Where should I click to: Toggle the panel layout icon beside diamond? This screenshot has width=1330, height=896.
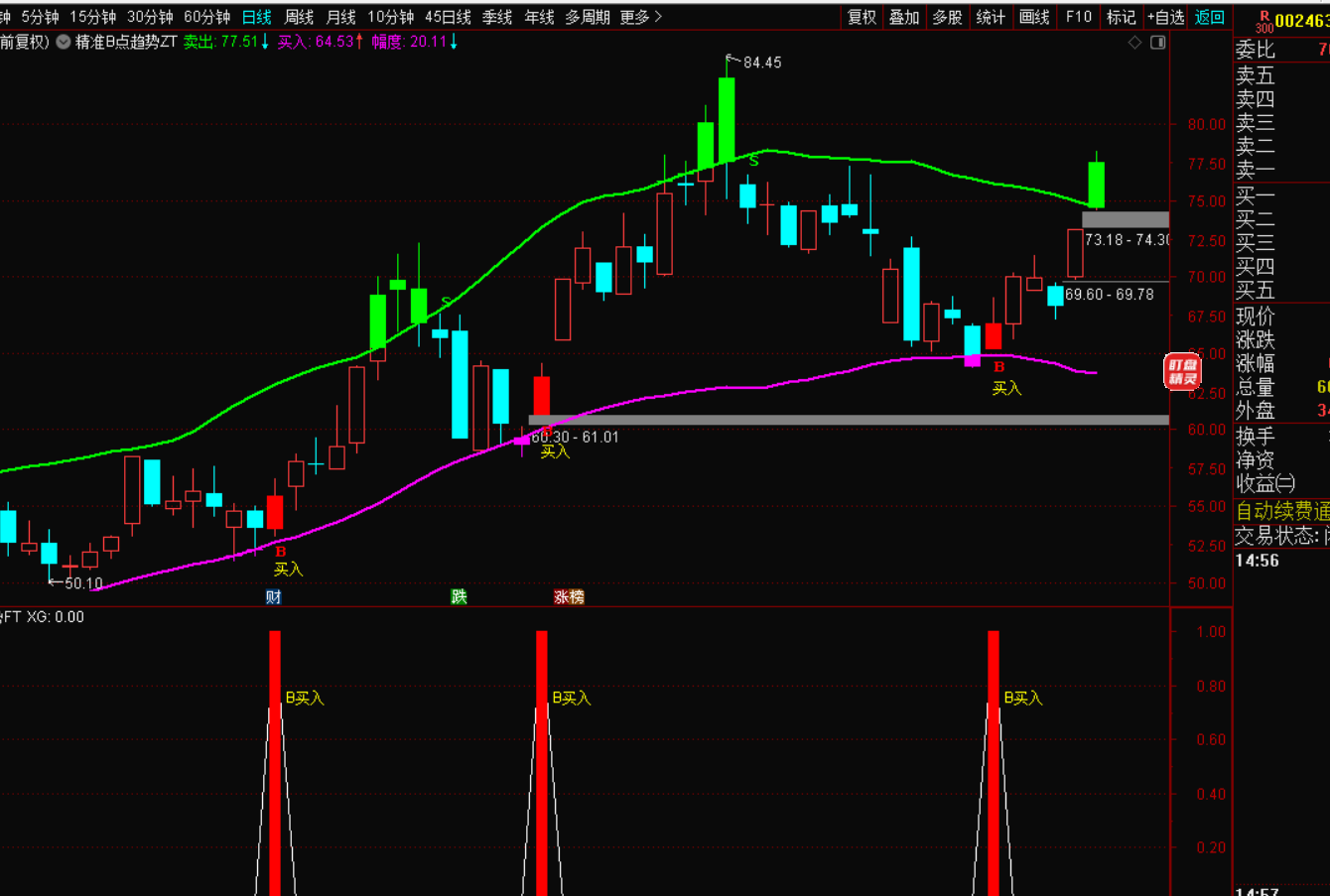click(1157, 43)
